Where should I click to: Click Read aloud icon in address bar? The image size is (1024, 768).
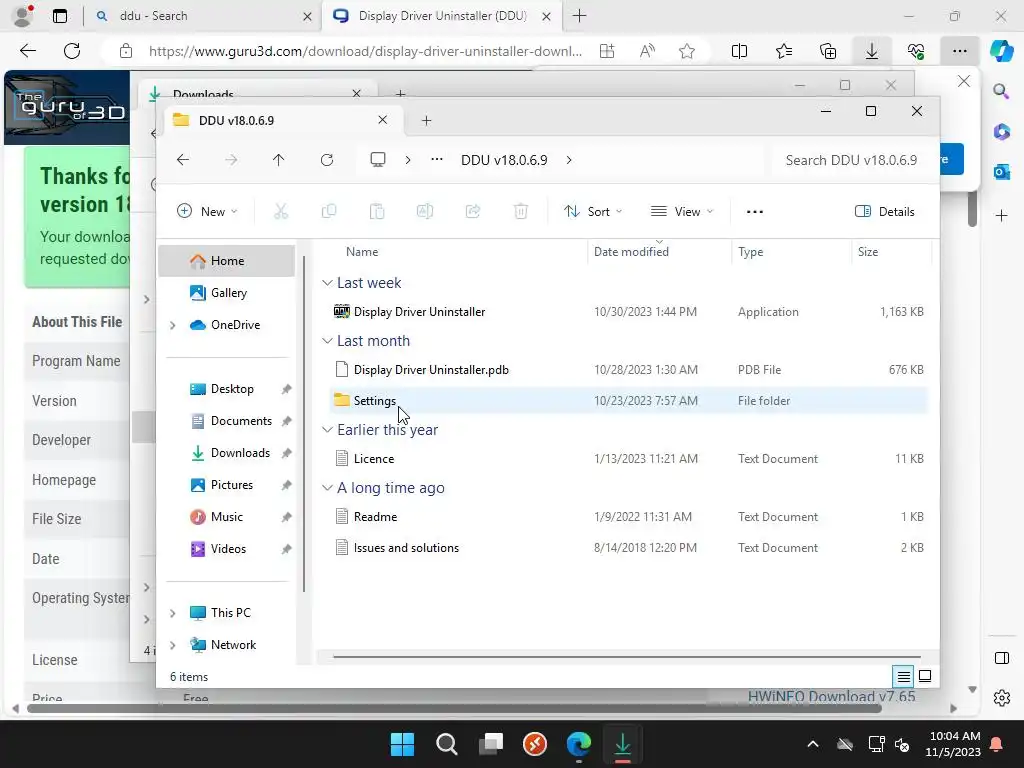(647, 51)
